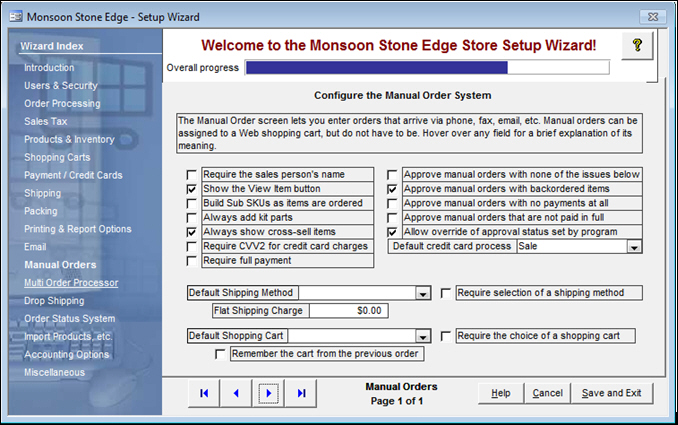Image resolution: width=678 pixels, height=425 pixels.
Task: Jump to last page arrow button
Action: tap(300, 393)
